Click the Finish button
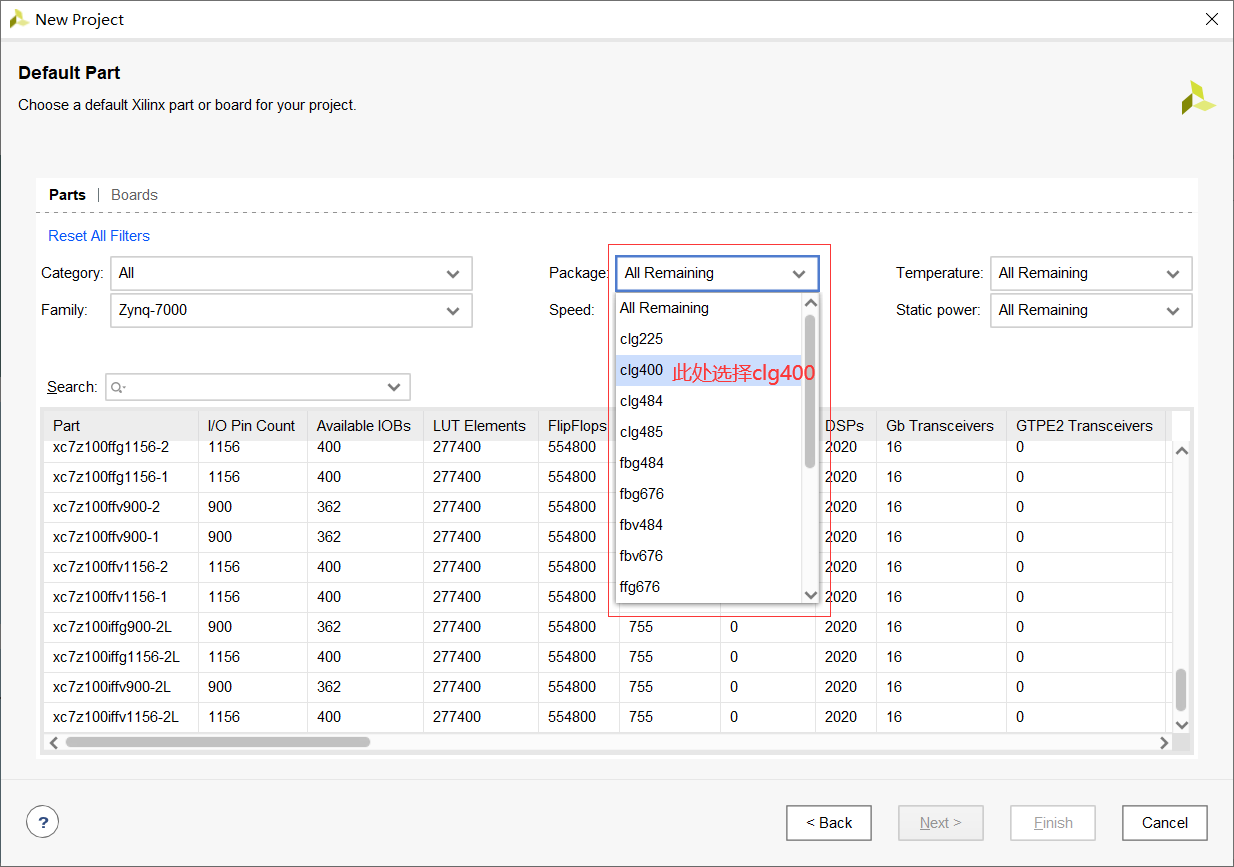This screenshot has width=1234, height=867. (1053, 823)
